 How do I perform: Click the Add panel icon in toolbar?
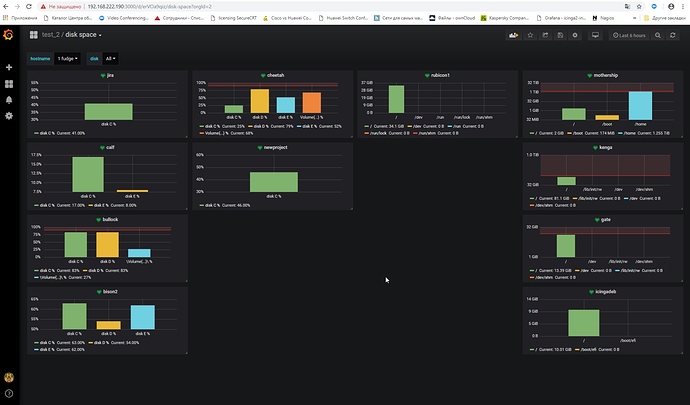pyautogui.click(x=514, y=35)
